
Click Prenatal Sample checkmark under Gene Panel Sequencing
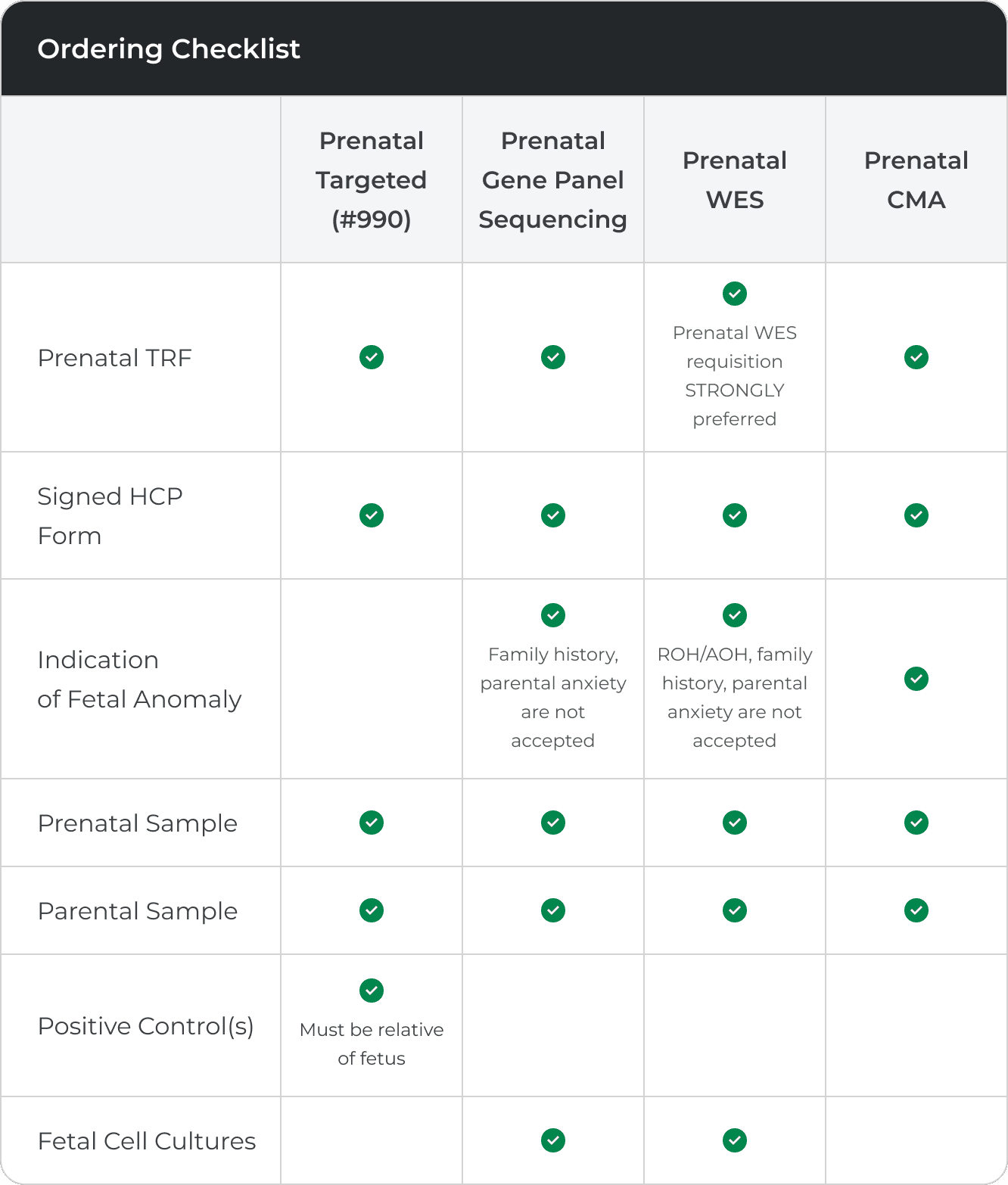pos(553,823)
